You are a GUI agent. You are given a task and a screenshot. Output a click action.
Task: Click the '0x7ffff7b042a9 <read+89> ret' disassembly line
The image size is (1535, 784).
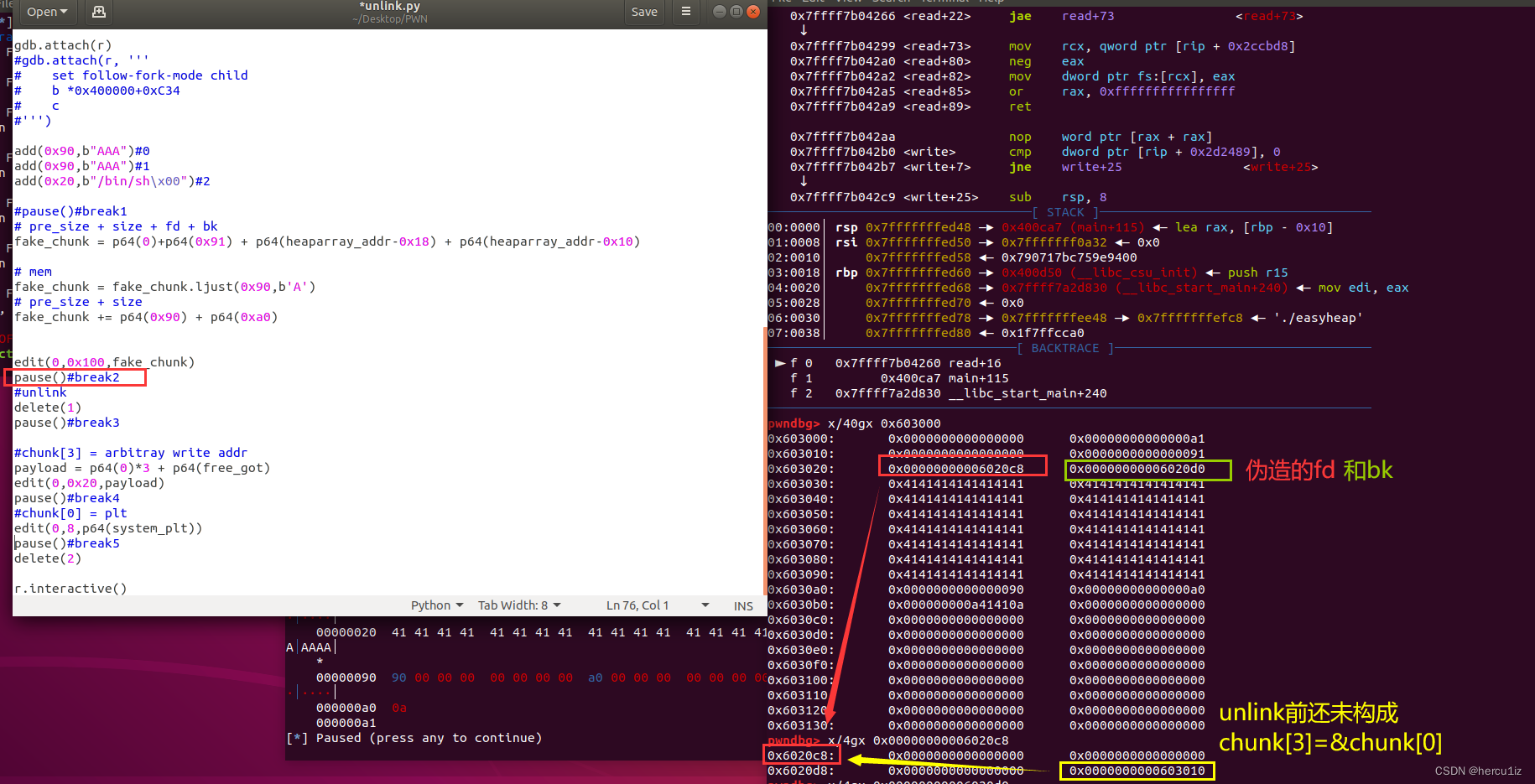910,106
